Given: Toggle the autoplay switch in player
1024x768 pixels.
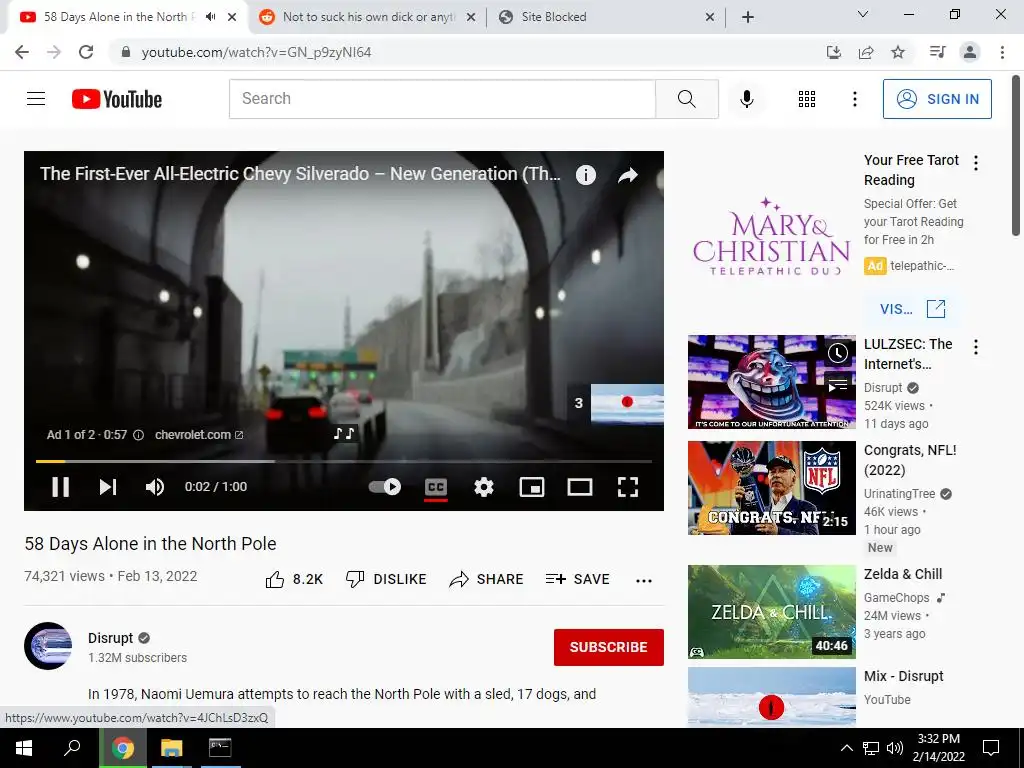Looking at the screenshot, I should 385,487.
